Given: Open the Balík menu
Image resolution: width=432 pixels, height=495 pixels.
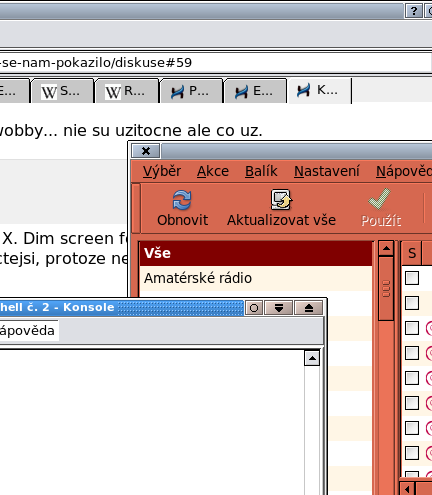Looking at the screenshot, I should (261, 171).
